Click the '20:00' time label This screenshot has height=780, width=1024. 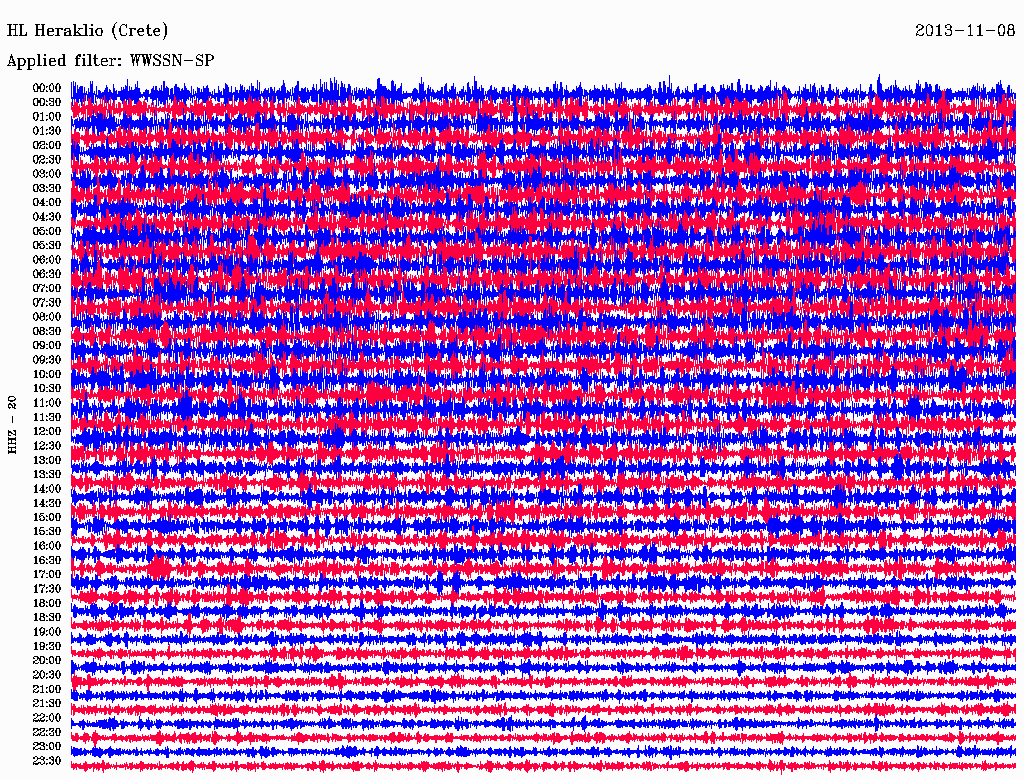click(x=47, y=660)
